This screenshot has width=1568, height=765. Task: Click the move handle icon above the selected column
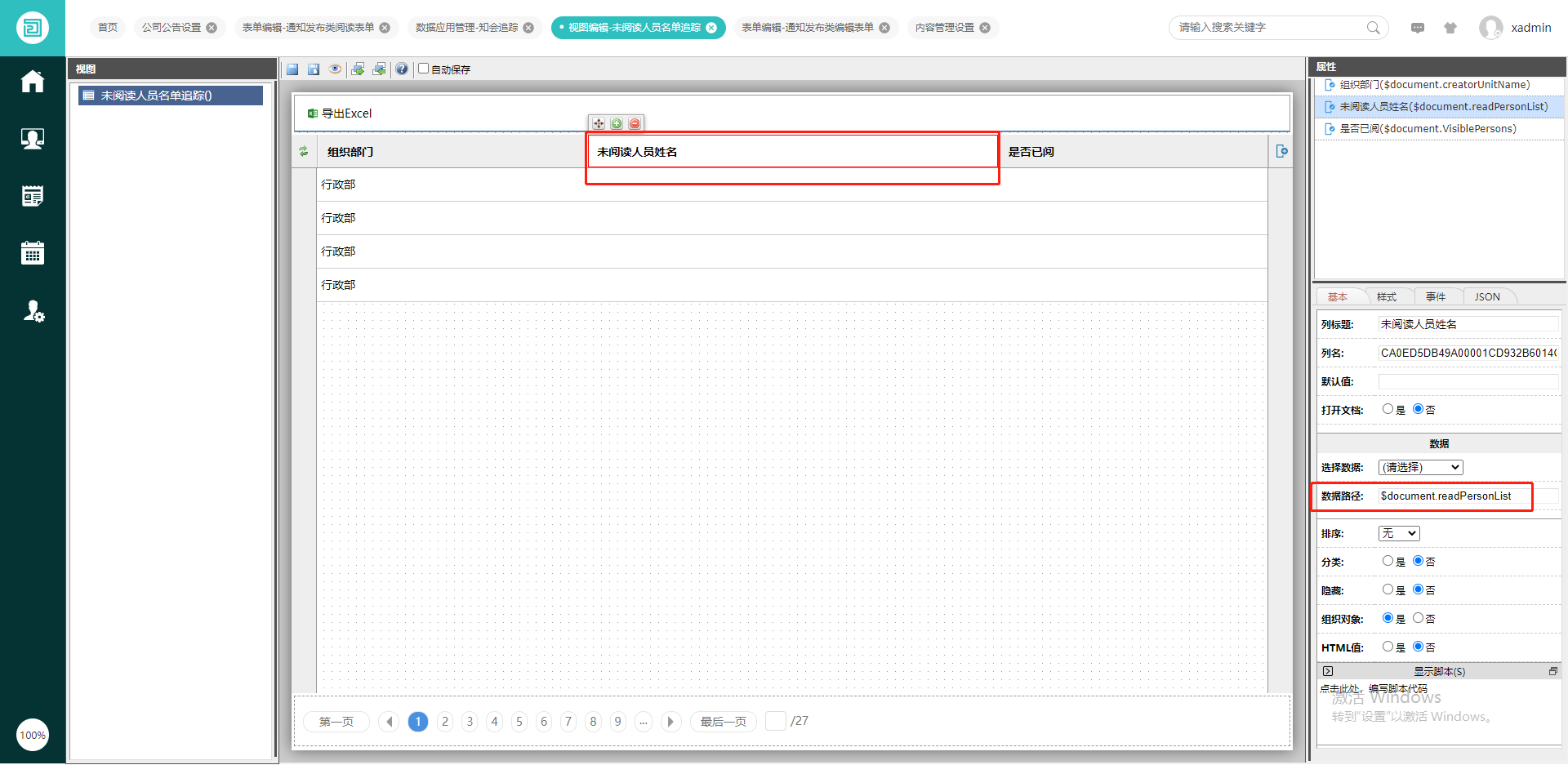point(599,123)
